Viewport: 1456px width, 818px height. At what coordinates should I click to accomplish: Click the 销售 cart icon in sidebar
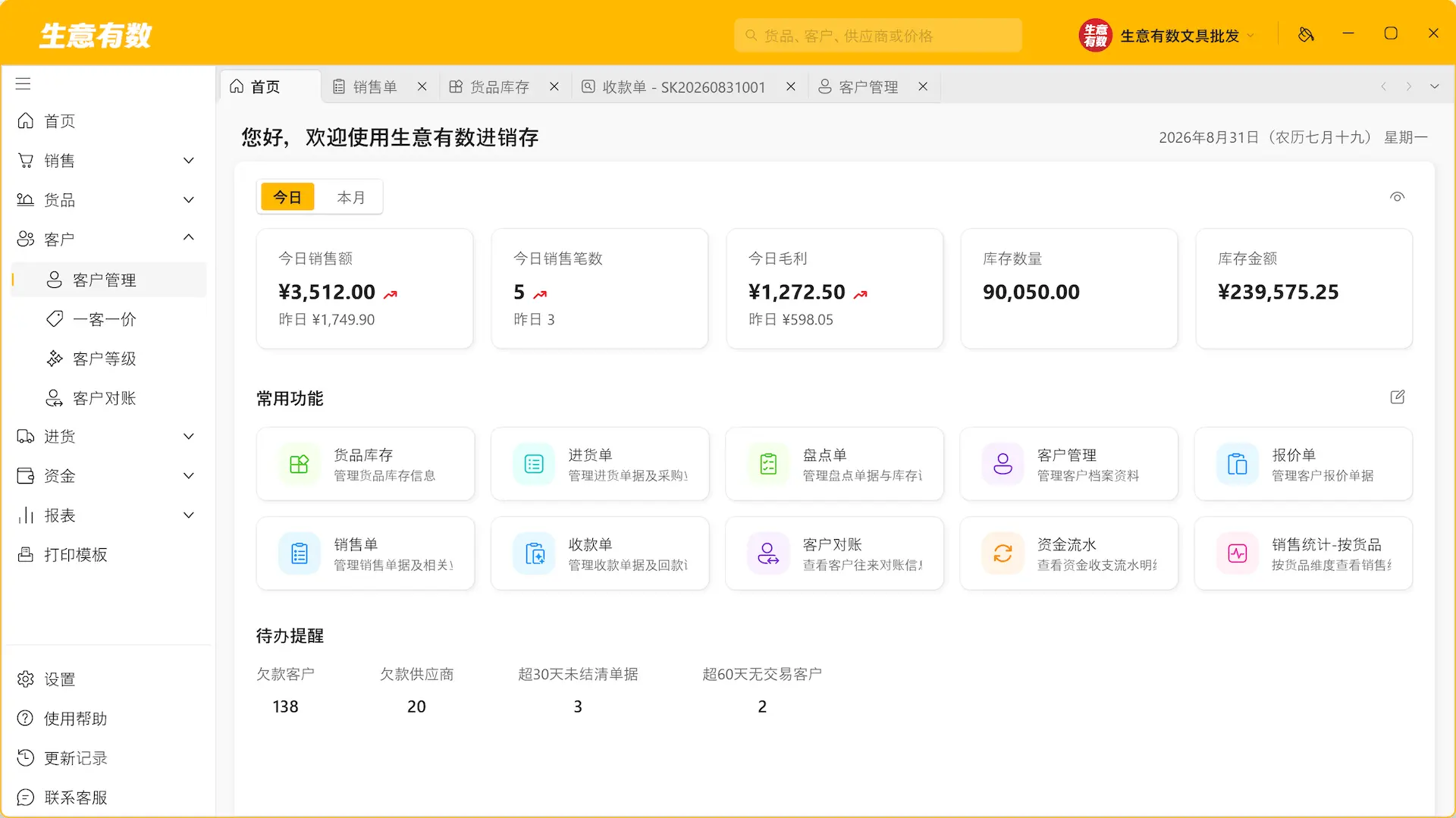click(26, 161)
